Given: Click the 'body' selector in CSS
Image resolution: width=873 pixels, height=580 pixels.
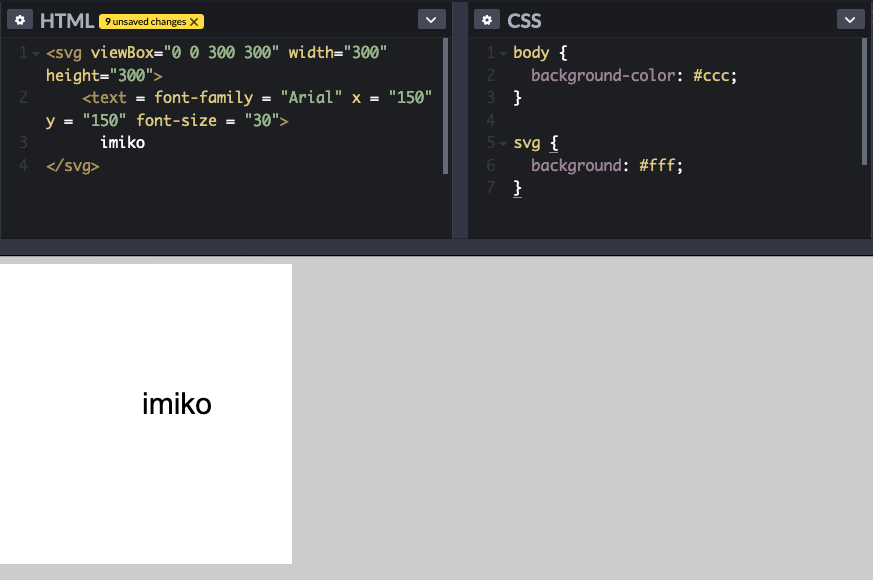Looking at the screenshot, I should (x=531, y=52).
